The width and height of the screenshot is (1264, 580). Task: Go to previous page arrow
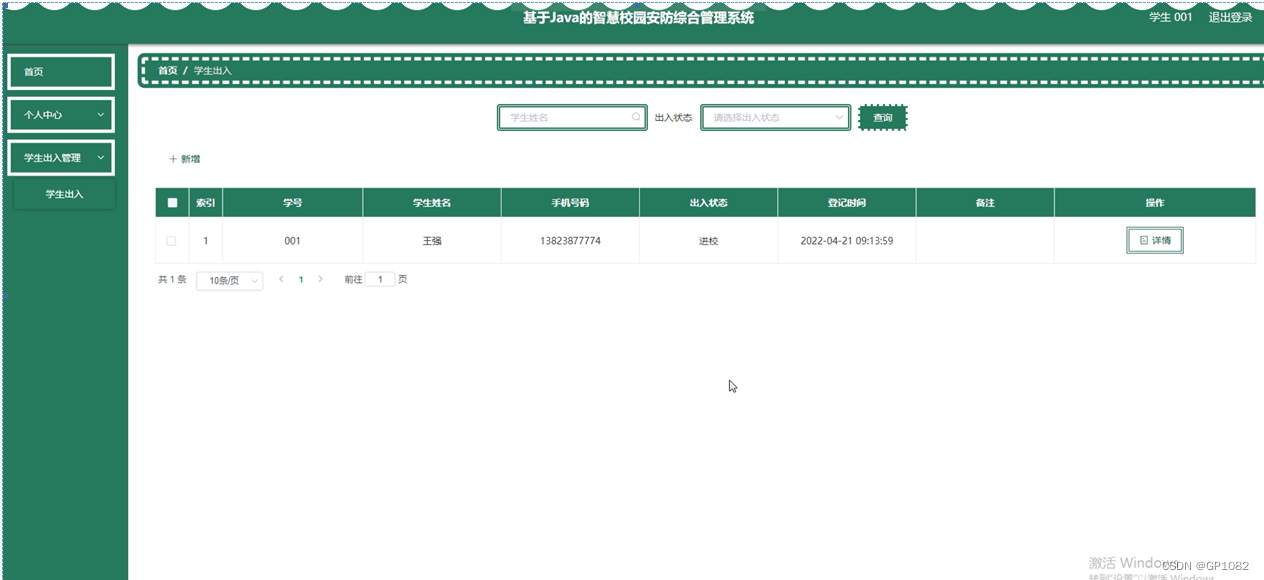tap(281, 280)
